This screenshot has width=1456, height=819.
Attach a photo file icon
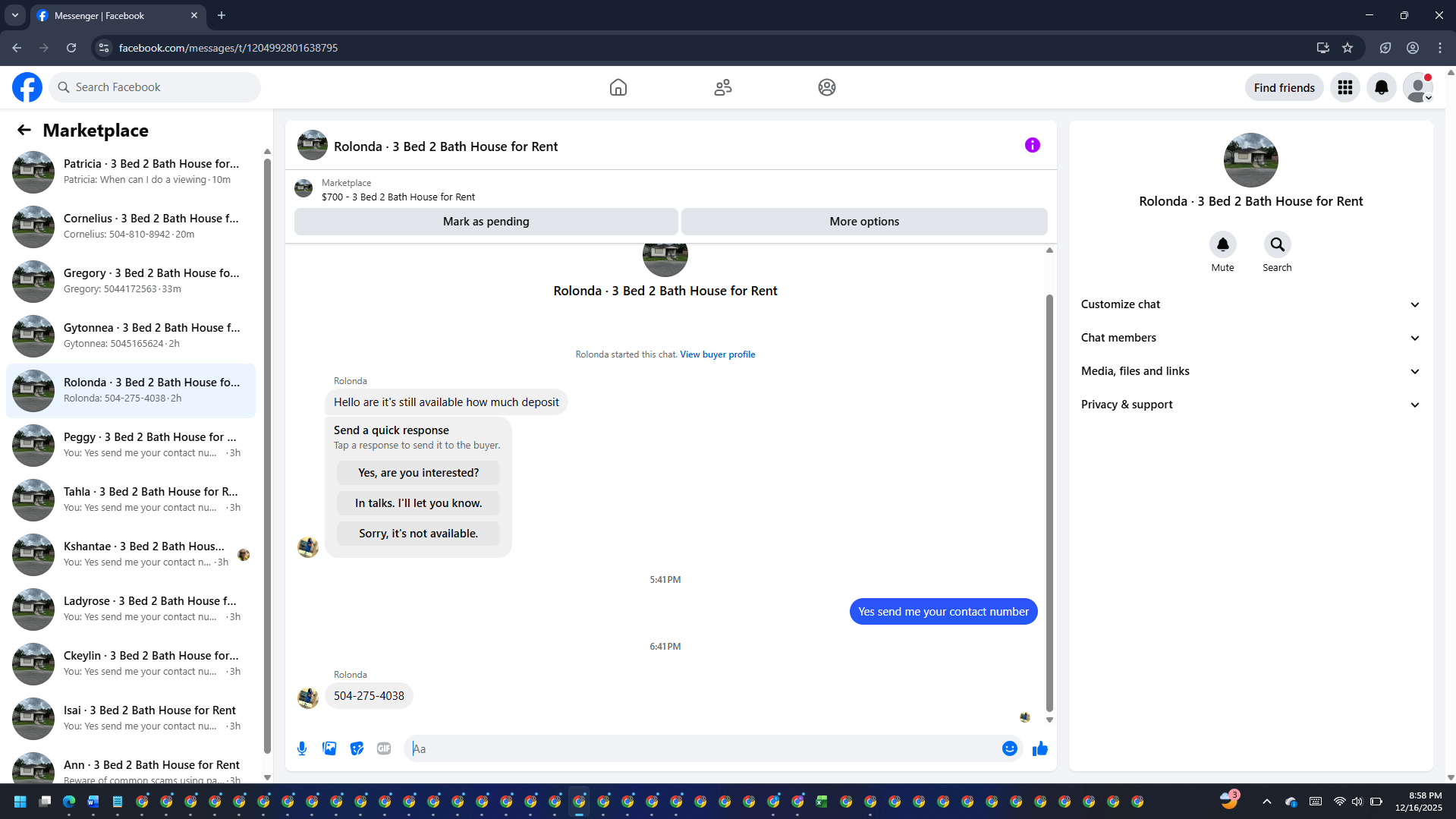(329, 748)
